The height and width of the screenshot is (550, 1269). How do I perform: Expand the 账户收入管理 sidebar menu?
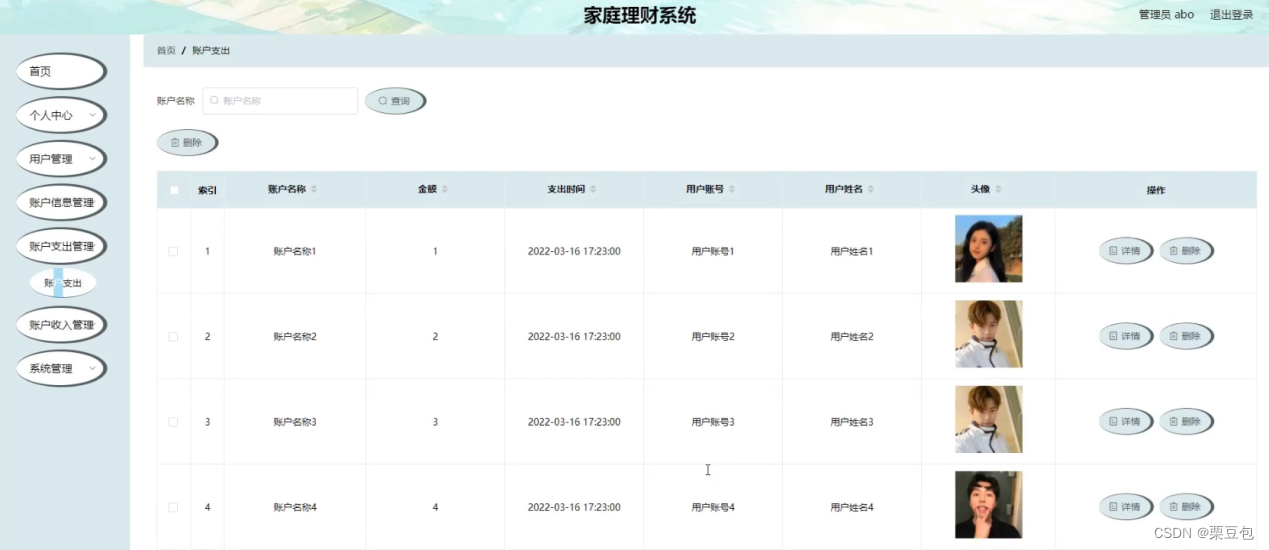tap(60, 325)
